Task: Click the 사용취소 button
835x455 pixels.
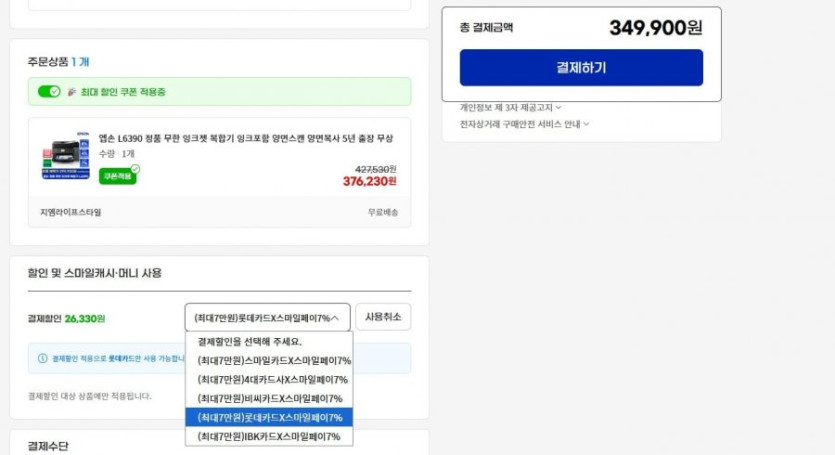Action: pyautogui.click(x=383, y=317)
